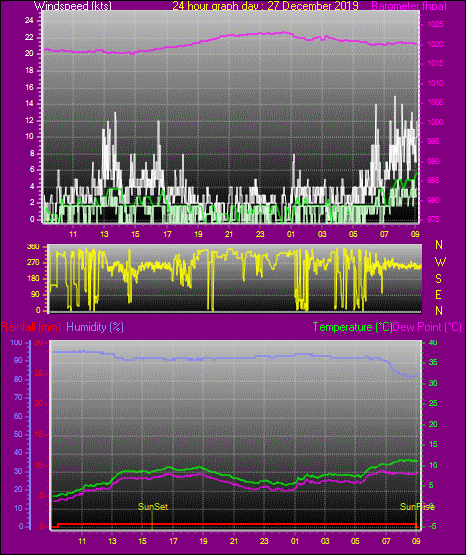Select the SunRise marker label
The width and height of the screenshot is (466, 555).
[417, 507]
